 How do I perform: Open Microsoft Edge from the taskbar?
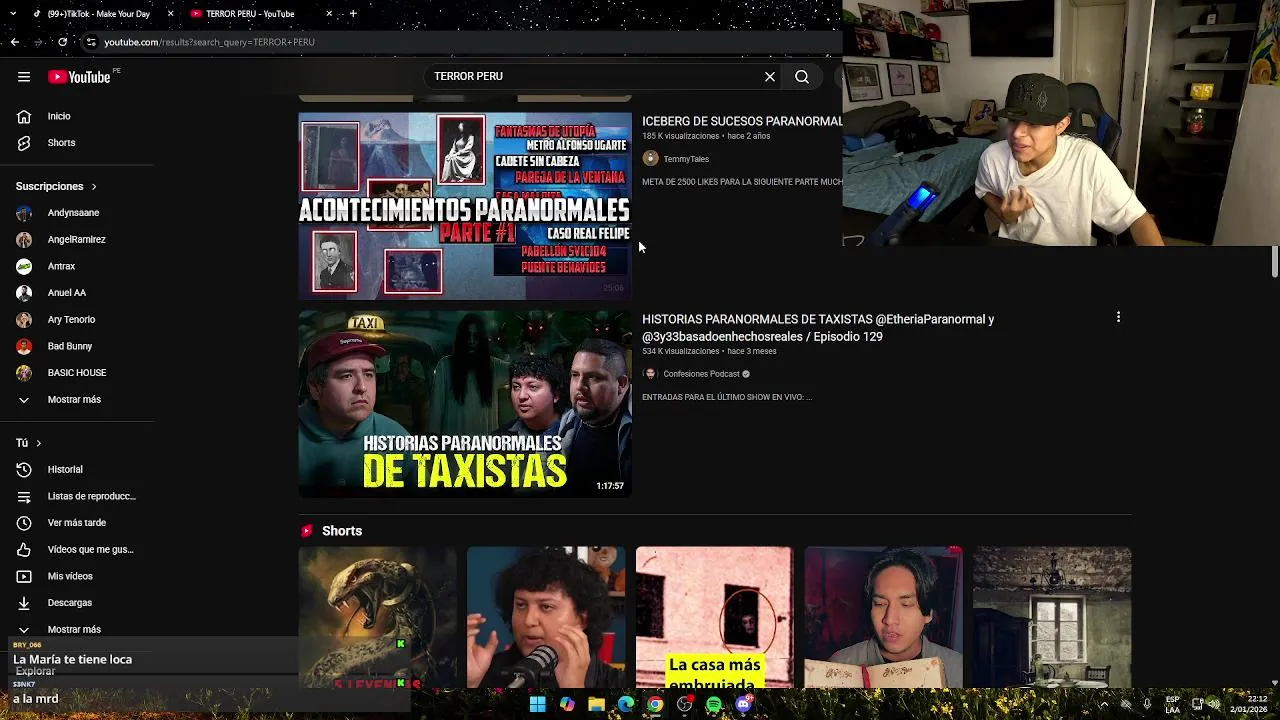pos(625,705)
